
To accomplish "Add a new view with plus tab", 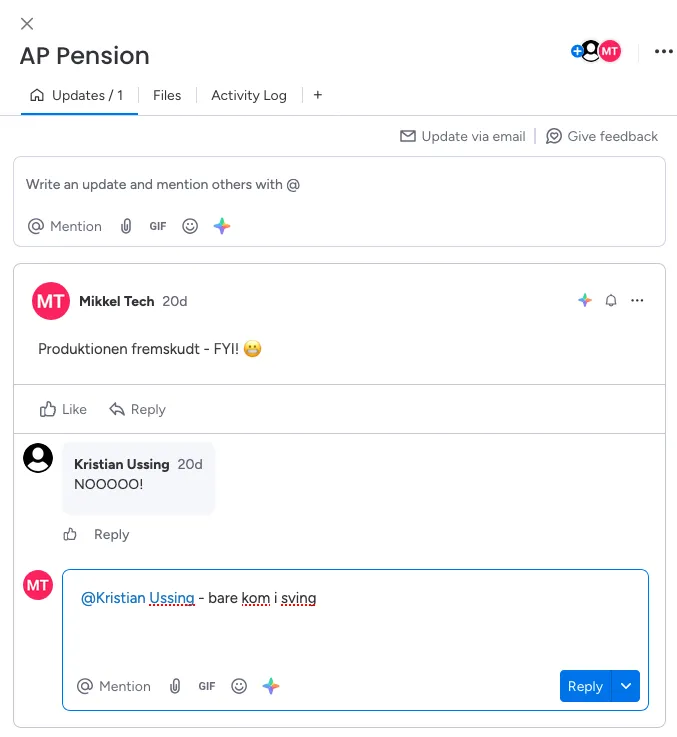I will [318, 95].
